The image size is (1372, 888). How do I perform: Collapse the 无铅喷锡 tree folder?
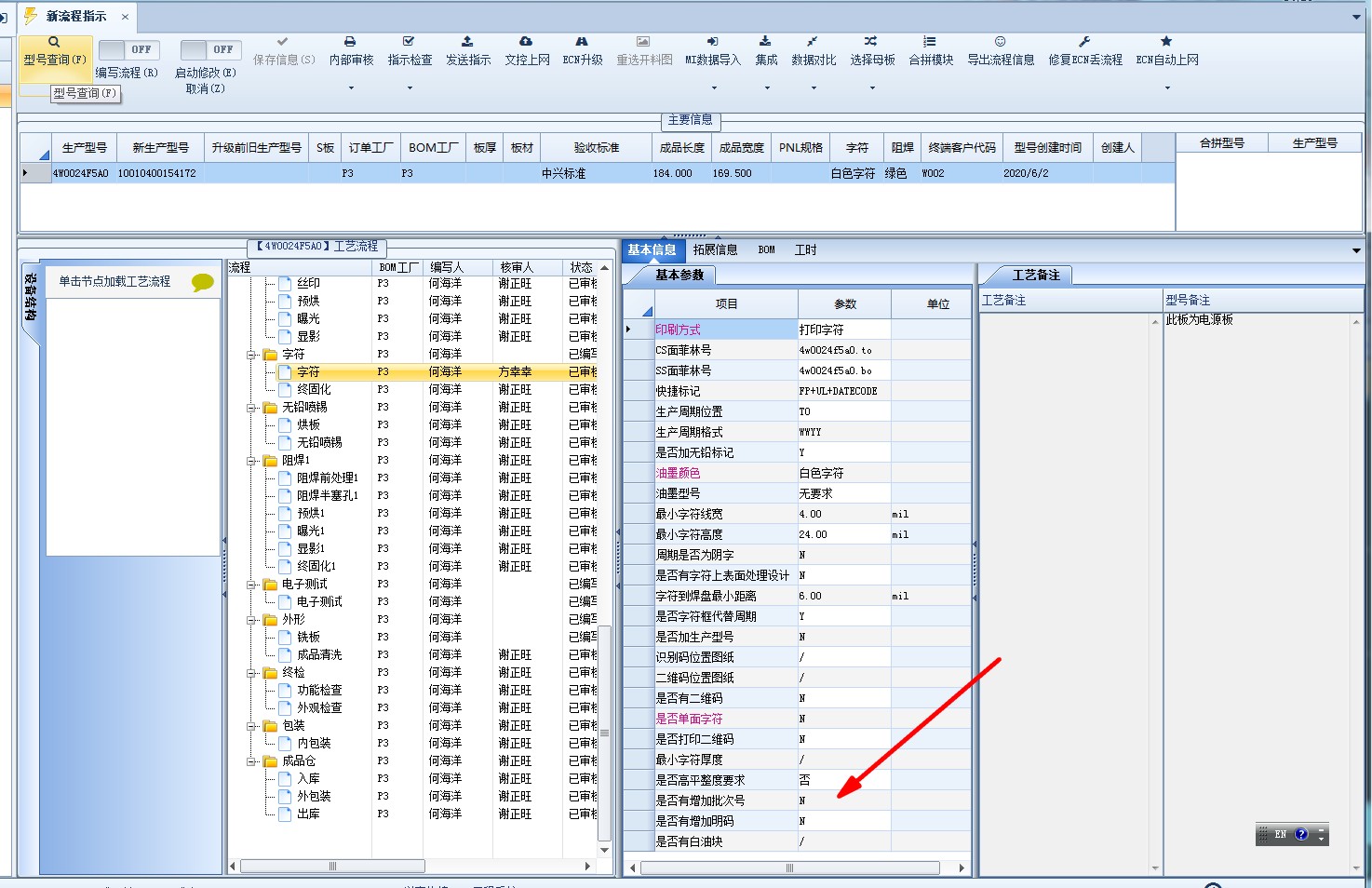250,408
